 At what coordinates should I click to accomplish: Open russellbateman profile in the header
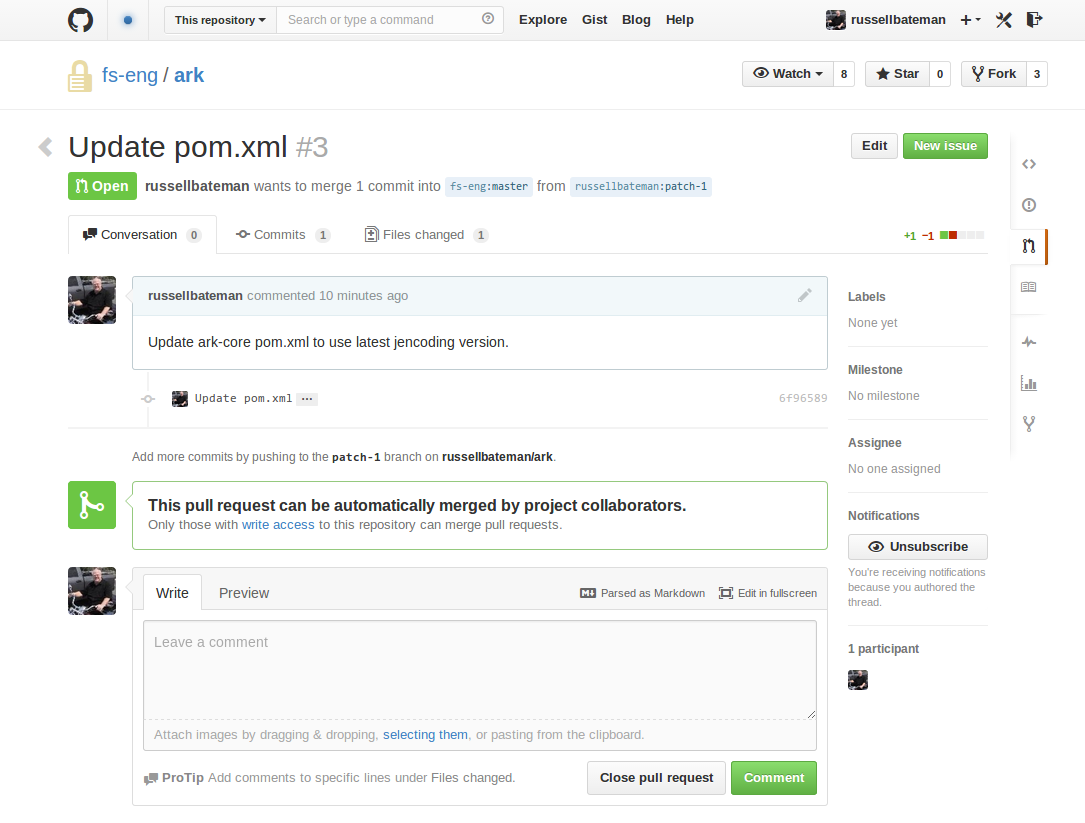coord(886,20)
